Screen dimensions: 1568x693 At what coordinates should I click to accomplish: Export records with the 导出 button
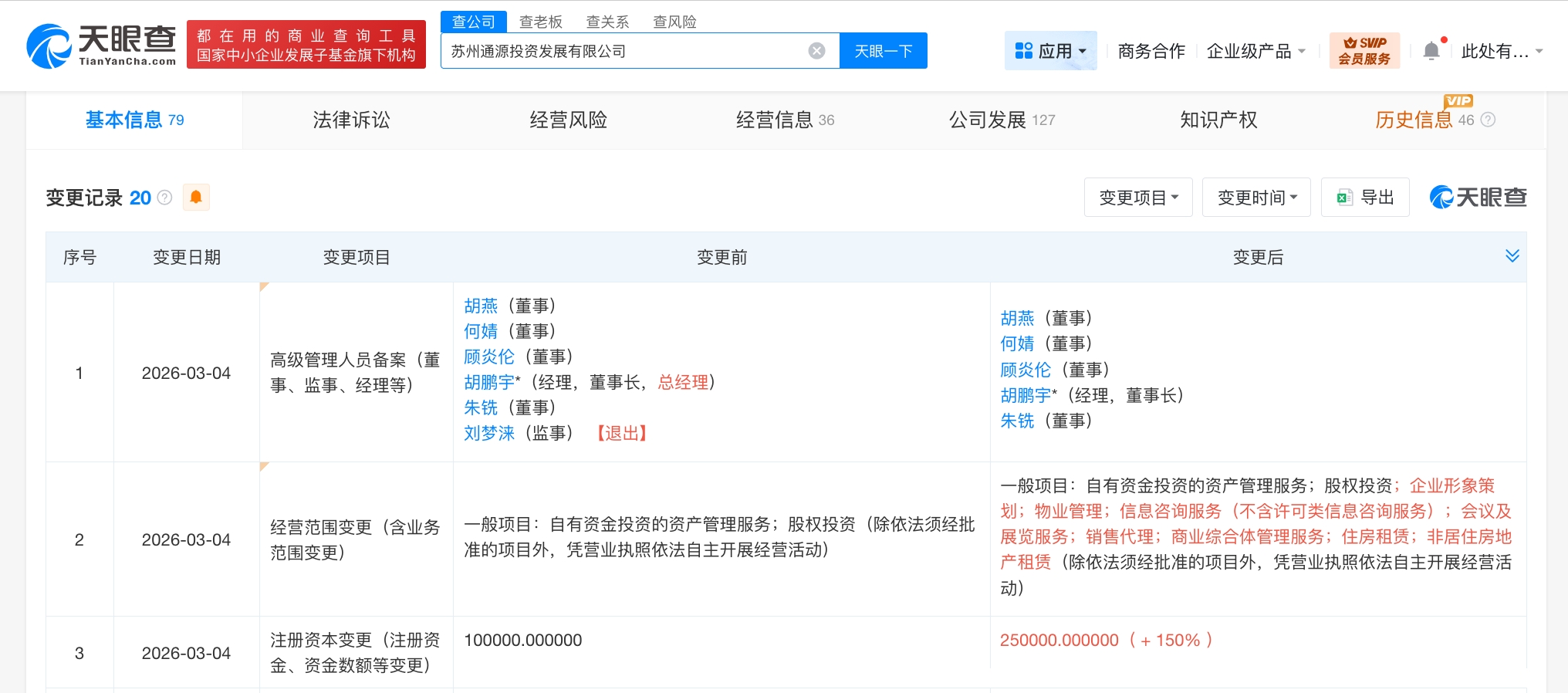[1365, 198]
